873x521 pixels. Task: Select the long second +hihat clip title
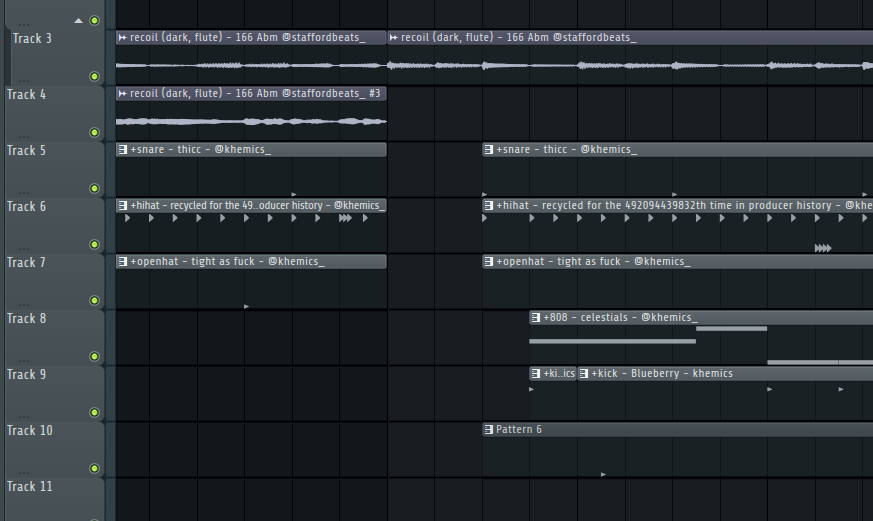click(x=684, y=205)
